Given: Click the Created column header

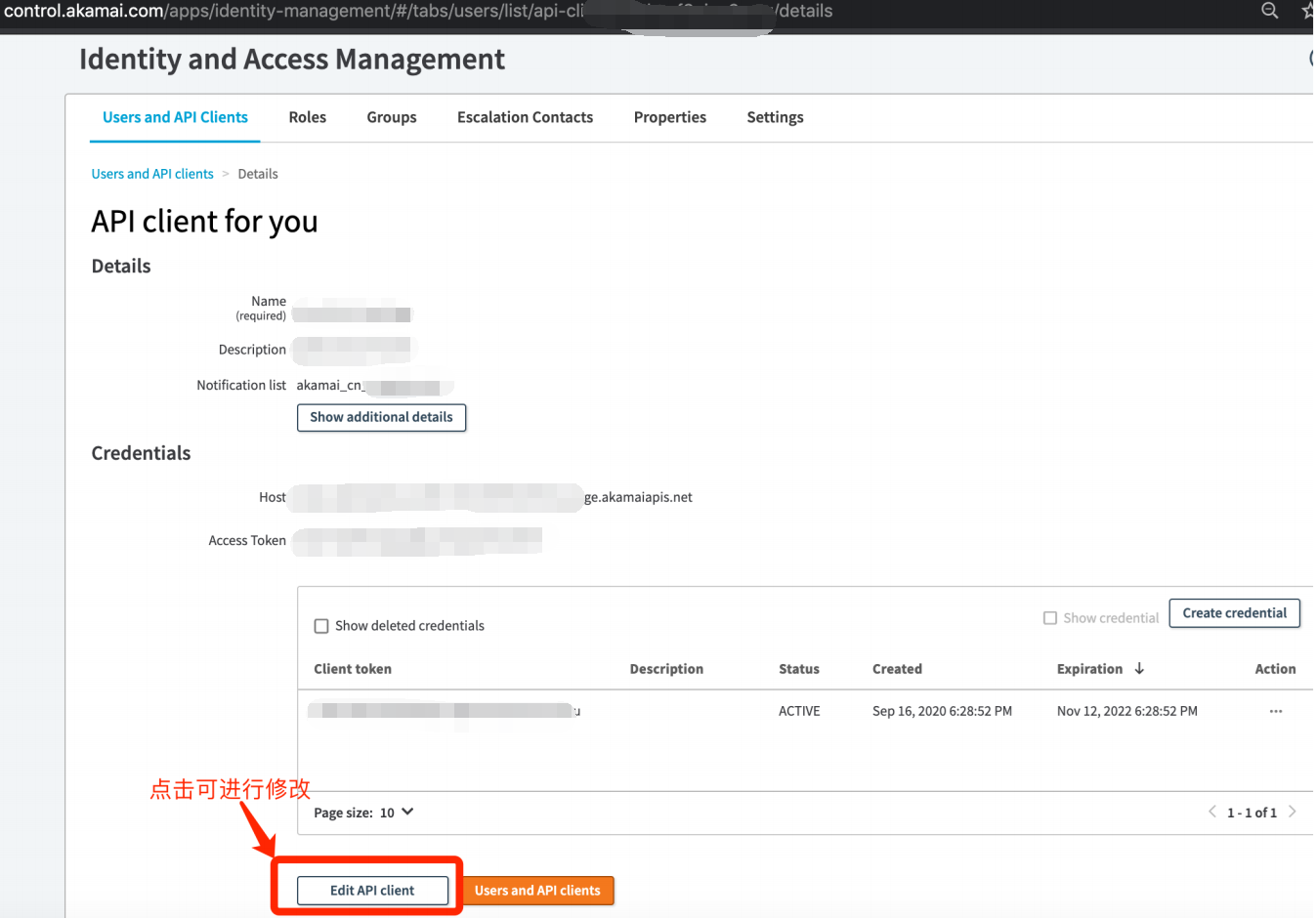Looking at the screenshot, I should 897,669.
